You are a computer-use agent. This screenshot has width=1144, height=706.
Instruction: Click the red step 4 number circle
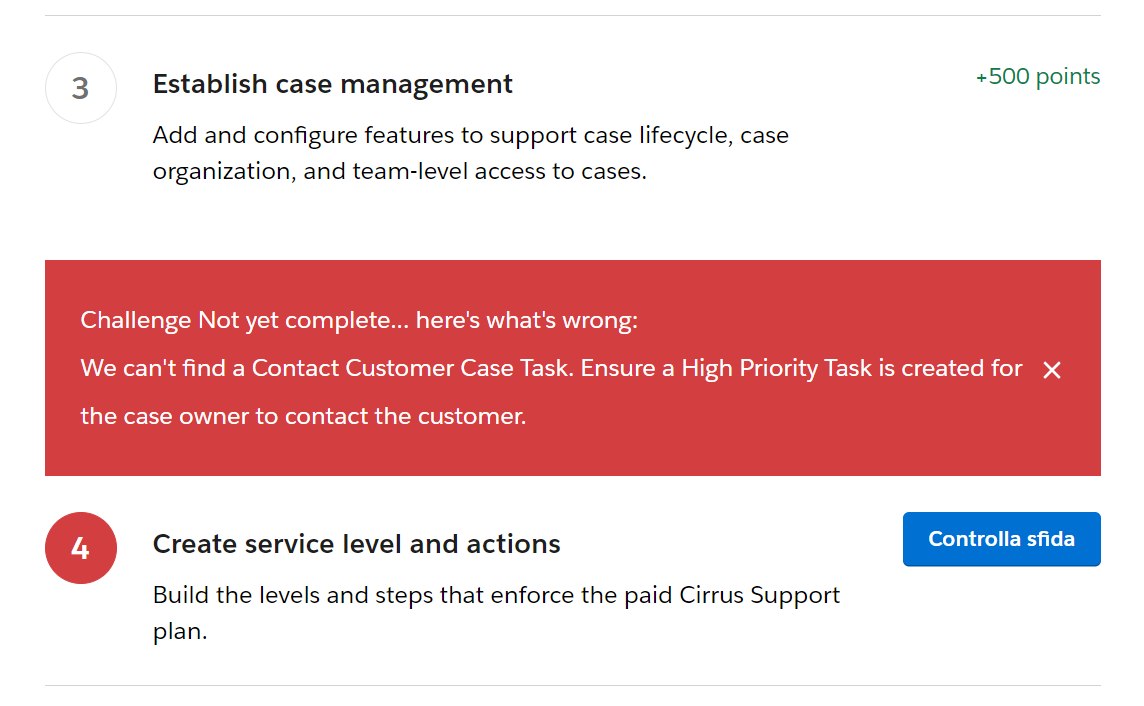81,549
